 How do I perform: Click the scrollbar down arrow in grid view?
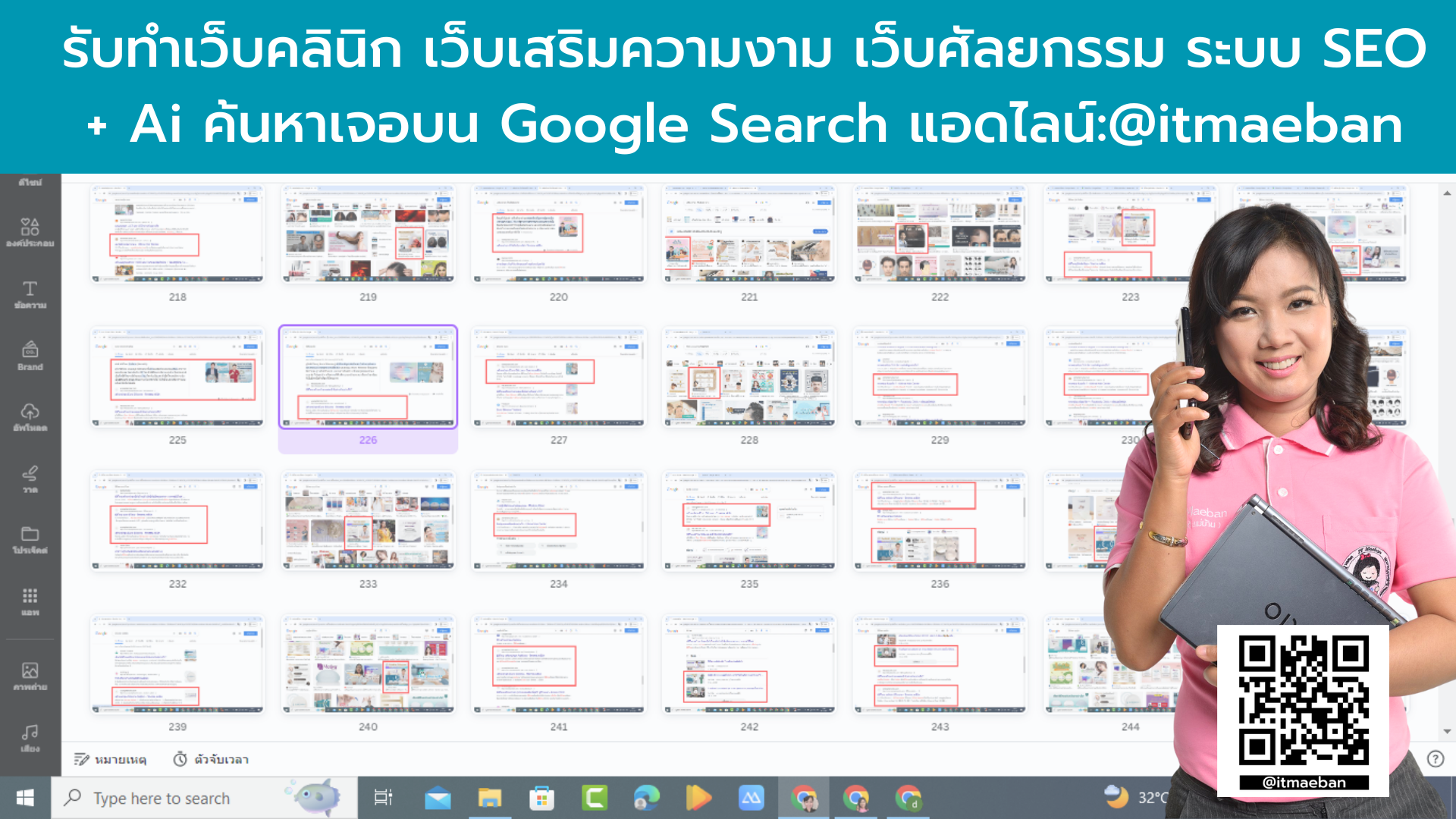[x=1447, y=732]
